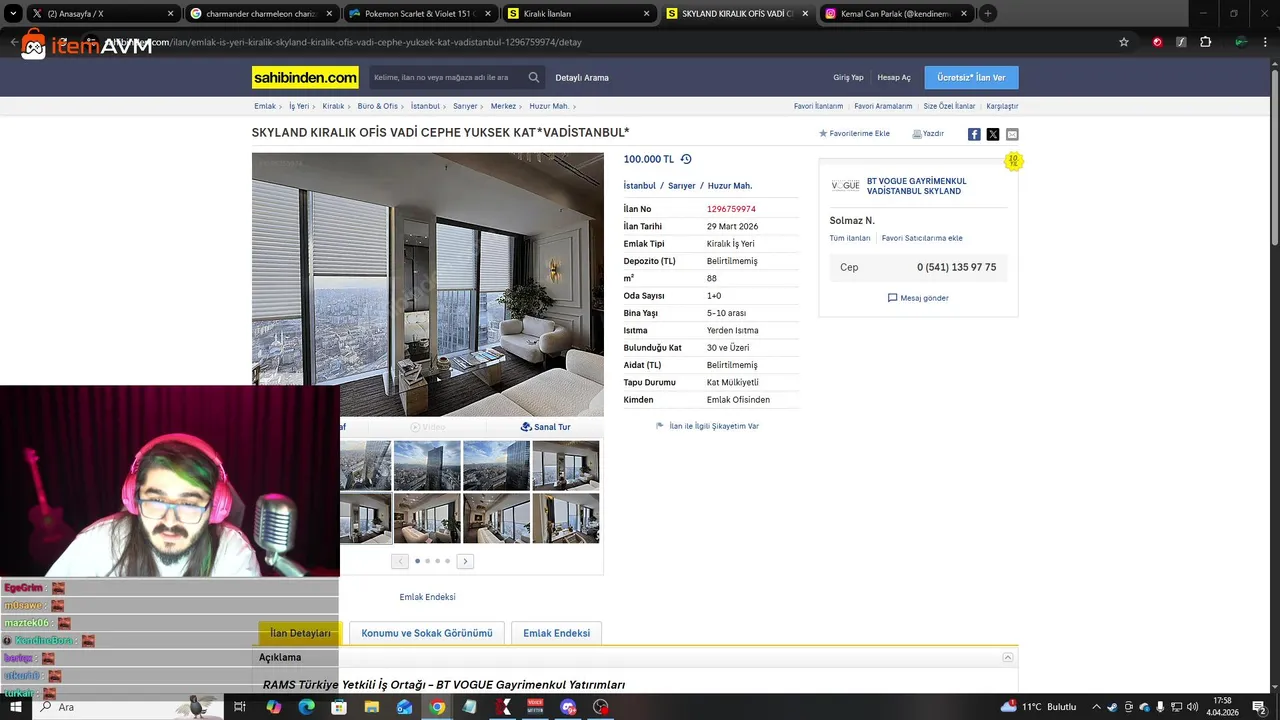The image size is (1280, 720).
Task: Open new browser tab
Action: point(987,14)
